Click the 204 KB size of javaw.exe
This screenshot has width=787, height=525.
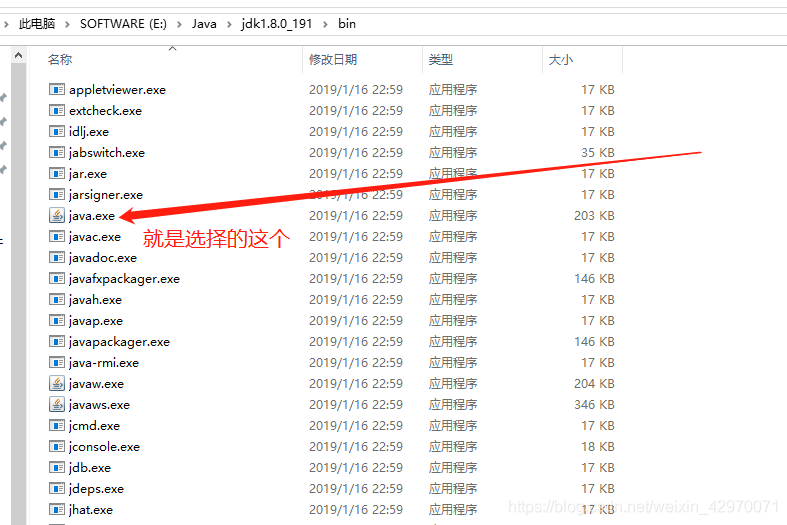[594, 383]
